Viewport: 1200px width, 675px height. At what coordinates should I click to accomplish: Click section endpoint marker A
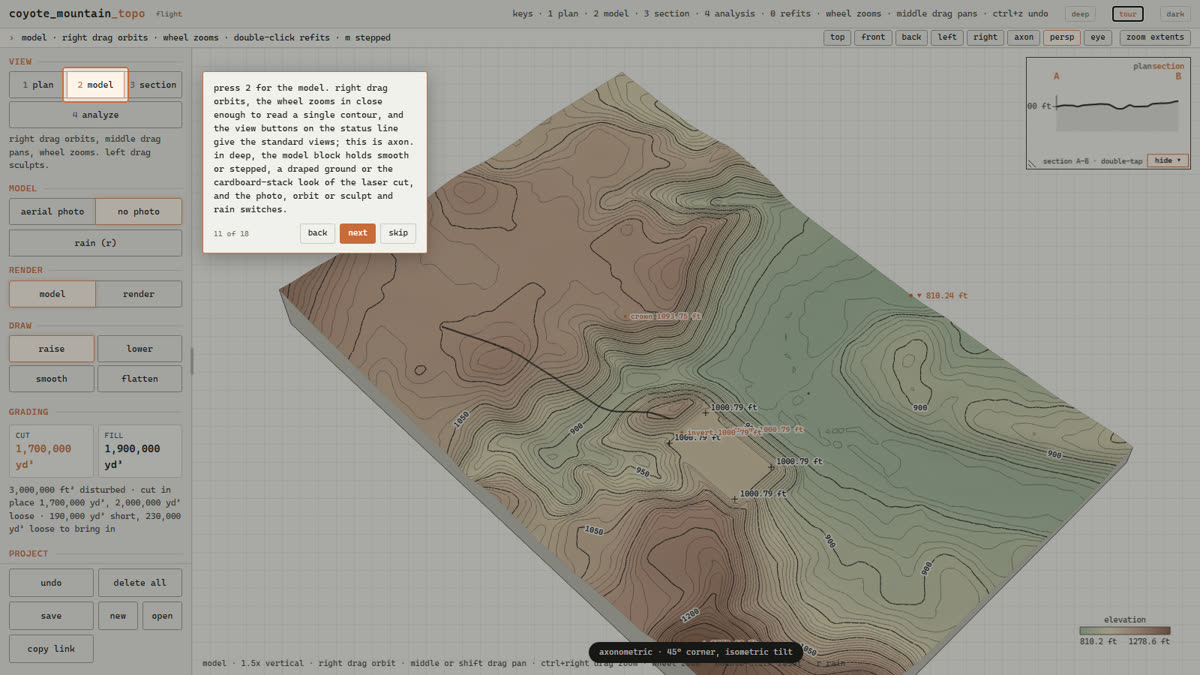[x=1056, y=76]
